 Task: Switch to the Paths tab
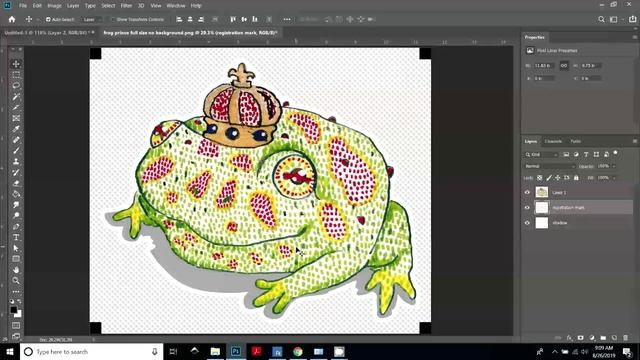tap(576, 141)
